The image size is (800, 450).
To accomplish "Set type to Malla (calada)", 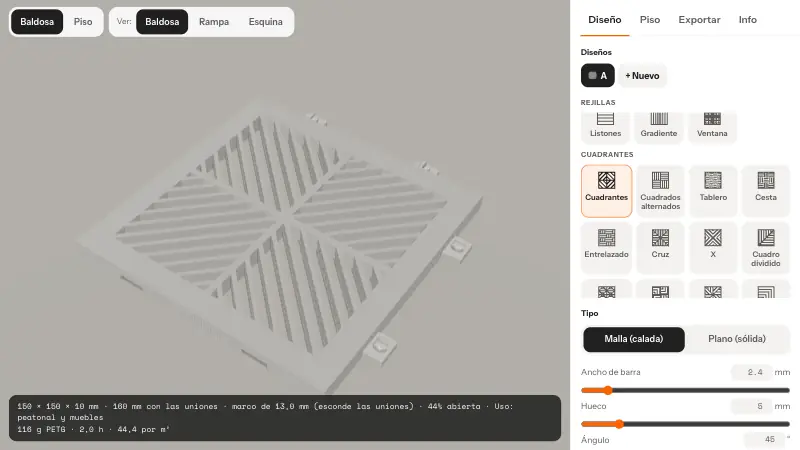I will [x=634, y=339].
